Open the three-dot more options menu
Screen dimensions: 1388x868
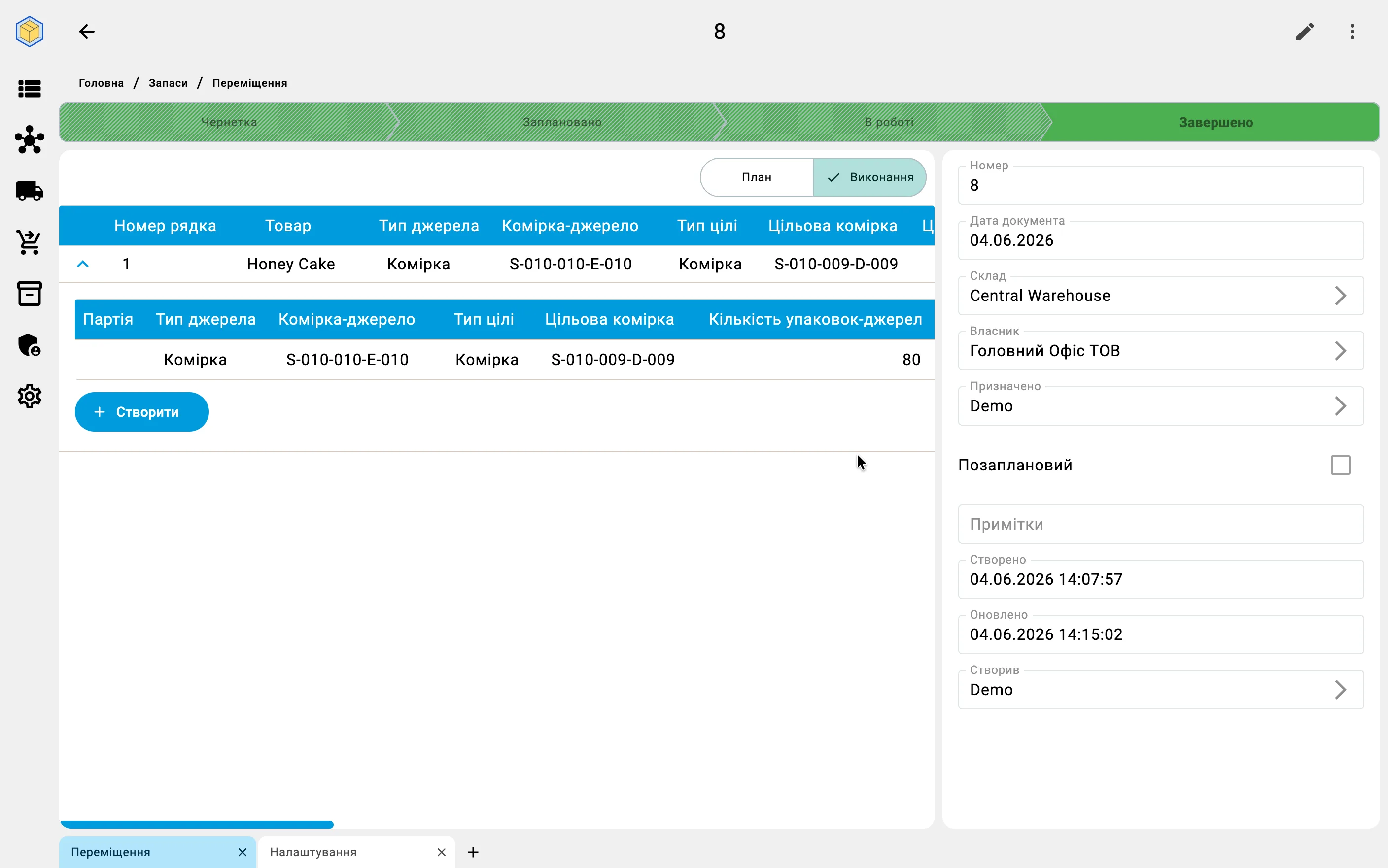(1353, 32)
